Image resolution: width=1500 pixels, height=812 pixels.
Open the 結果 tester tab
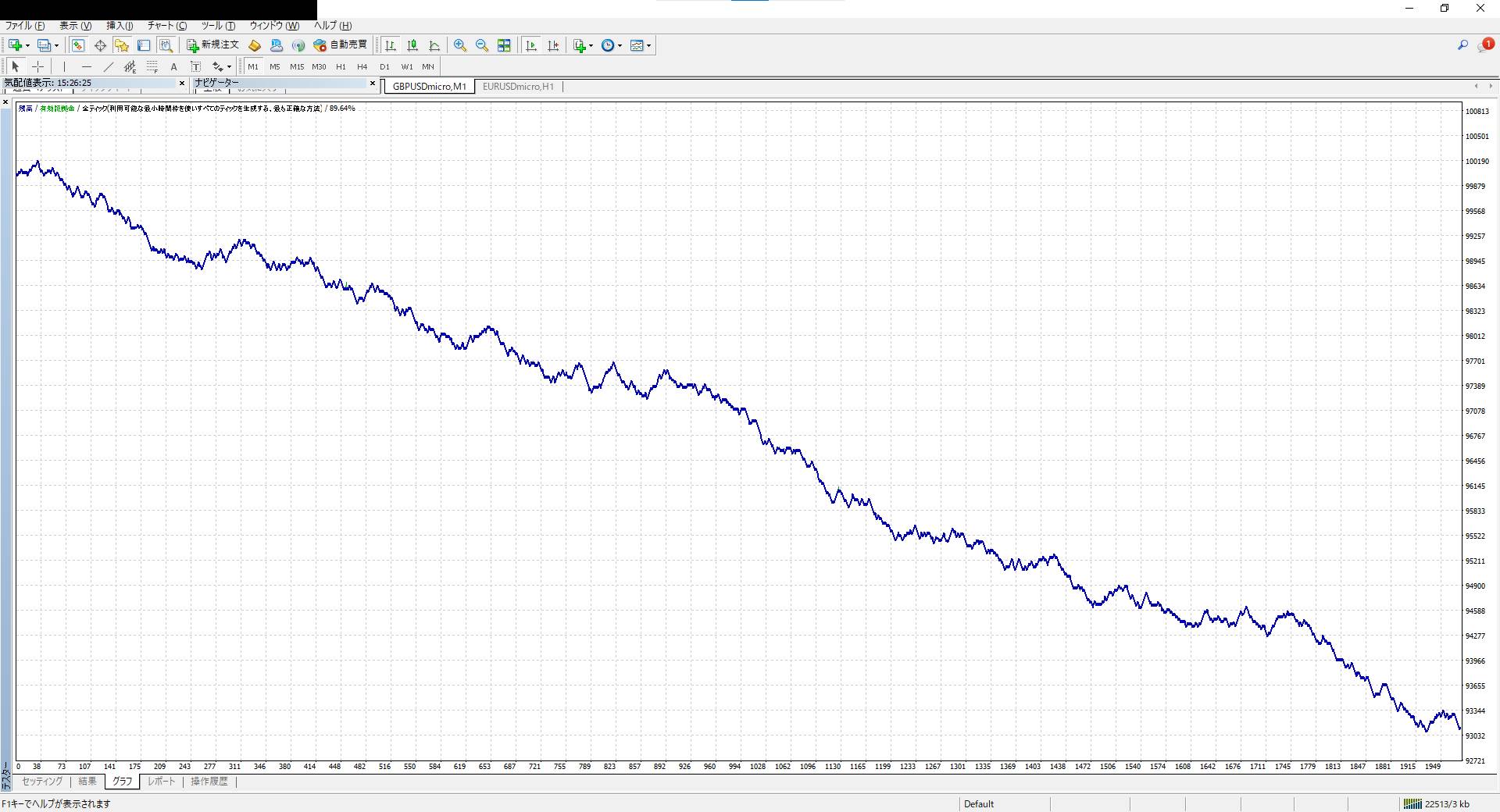click(87, 782)
